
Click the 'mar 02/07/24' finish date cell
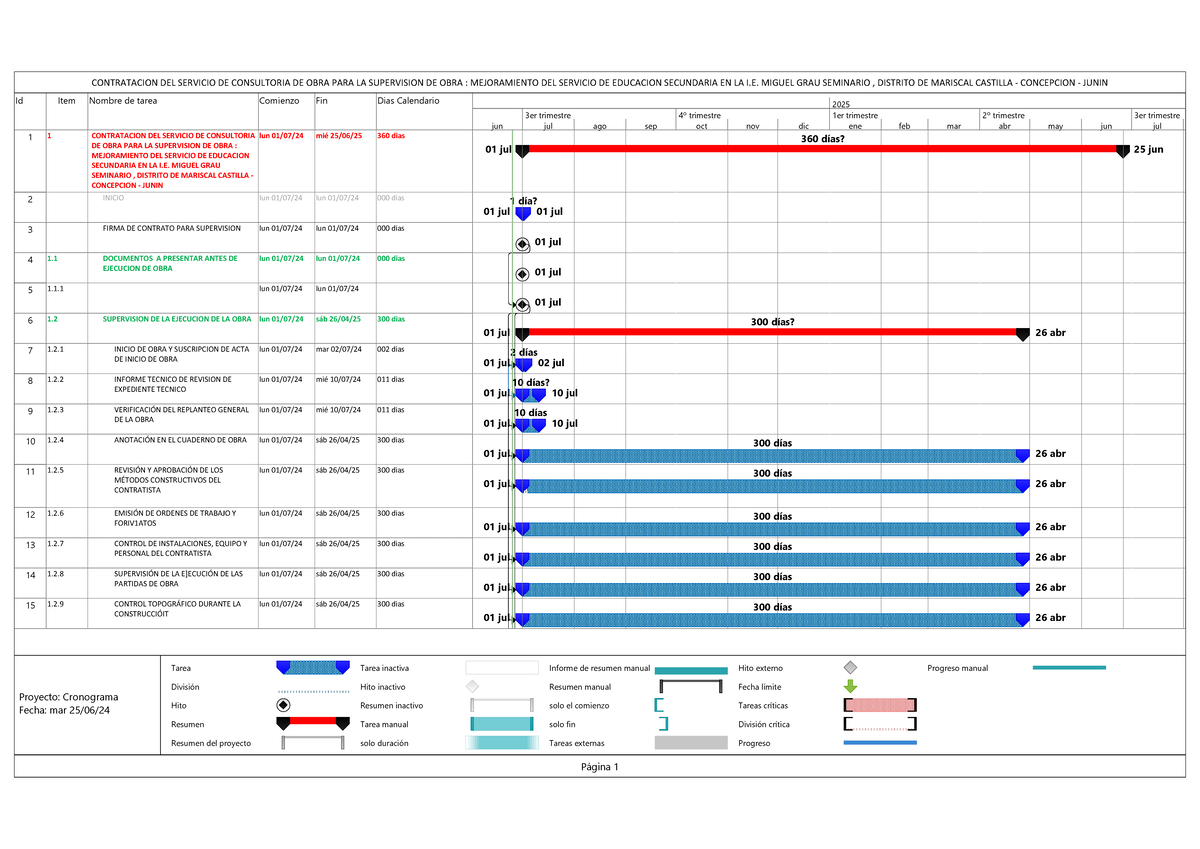click(x=338, y=349)
